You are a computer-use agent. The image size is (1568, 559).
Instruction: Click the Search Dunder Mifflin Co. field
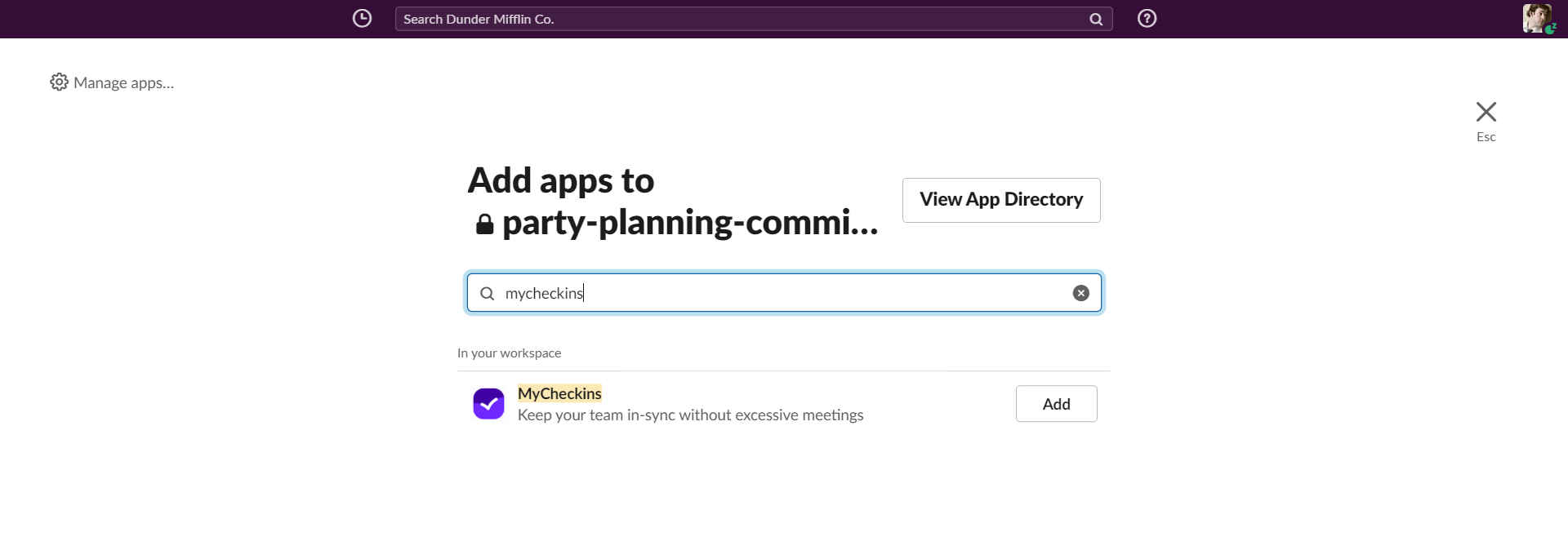(753, 19)
